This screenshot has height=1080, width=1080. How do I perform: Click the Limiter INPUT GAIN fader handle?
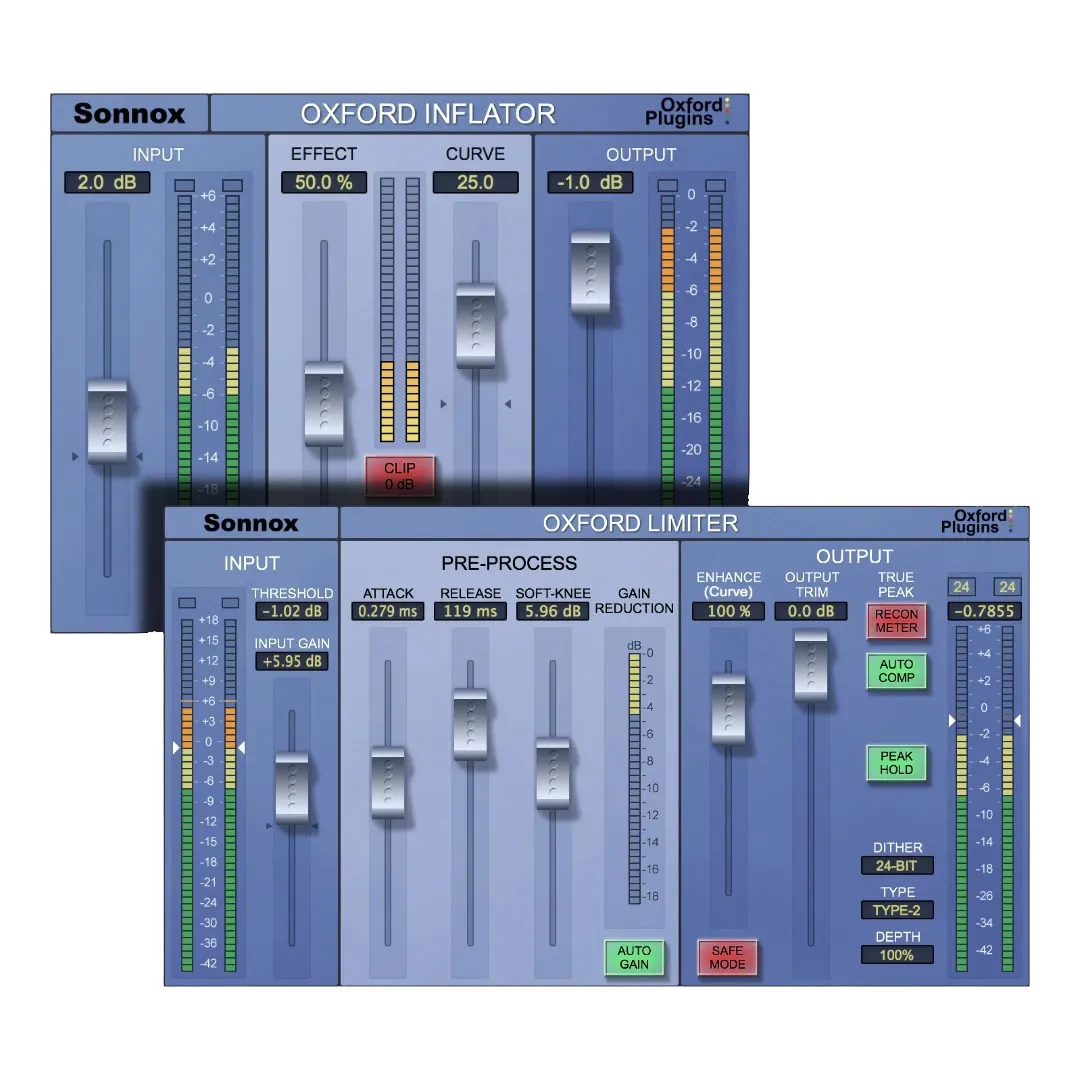click(x=292, y=788)
